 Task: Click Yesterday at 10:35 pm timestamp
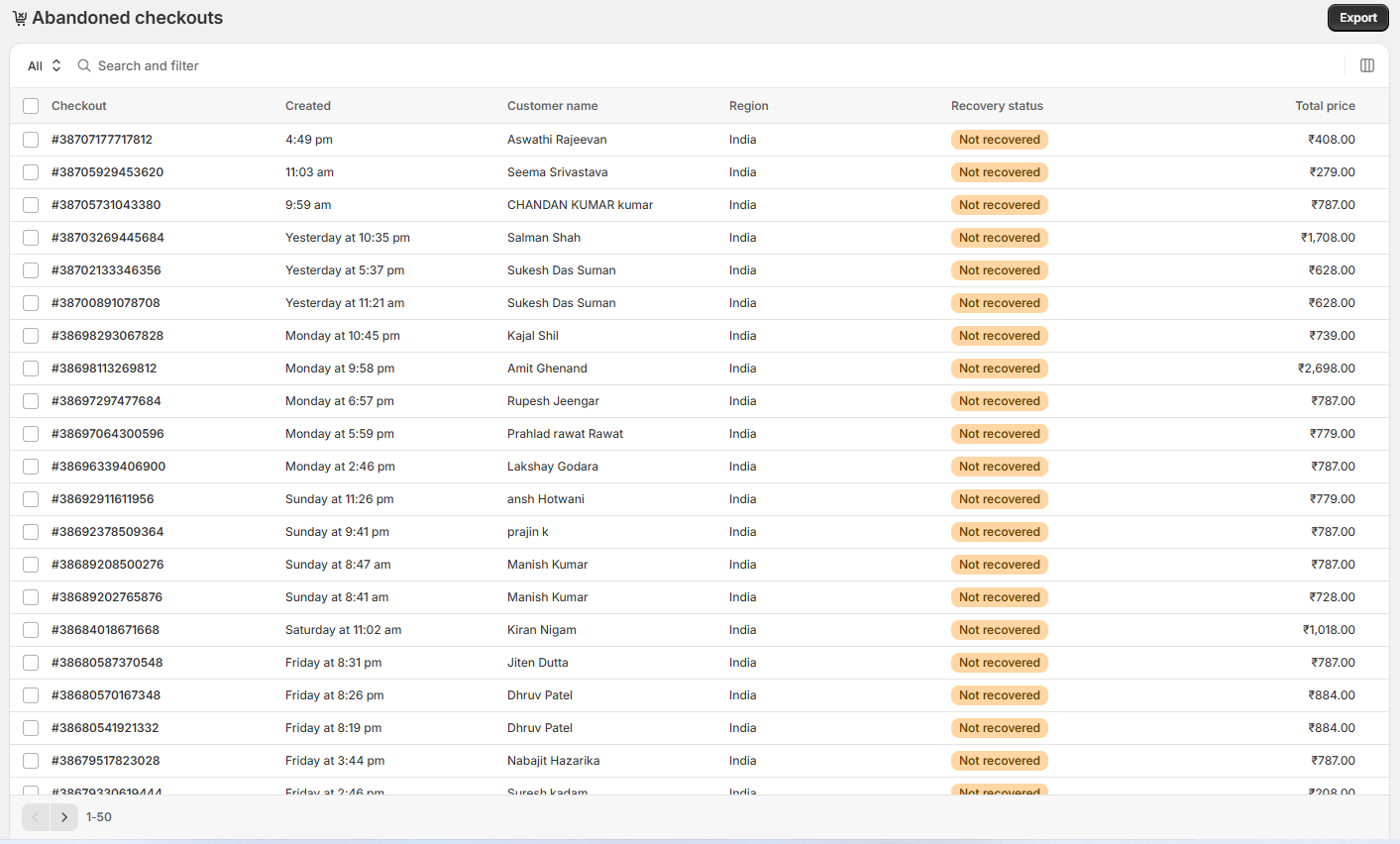coord(348,238)
